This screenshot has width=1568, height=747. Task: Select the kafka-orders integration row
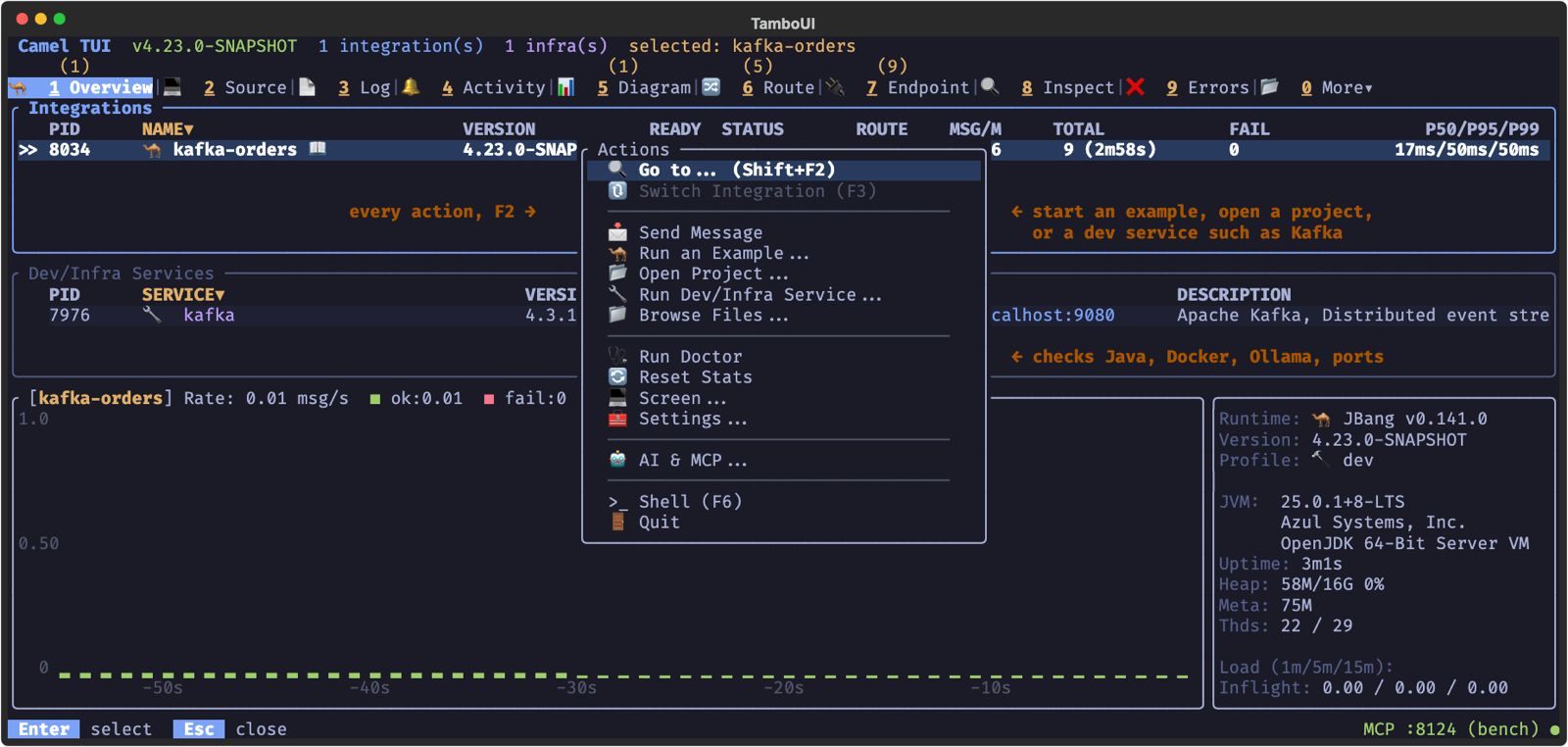[784, 150]
